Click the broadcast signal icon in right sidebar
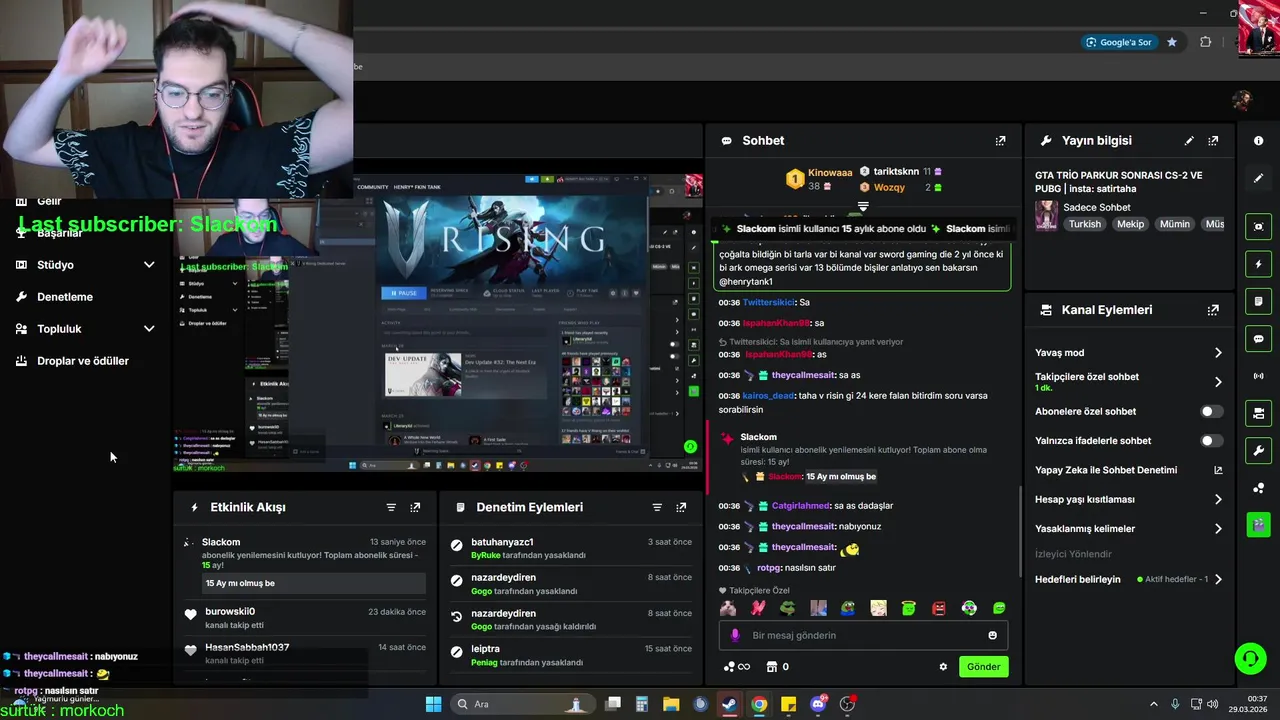Viewport: 1280px width, 720px height. point(1258,376)
